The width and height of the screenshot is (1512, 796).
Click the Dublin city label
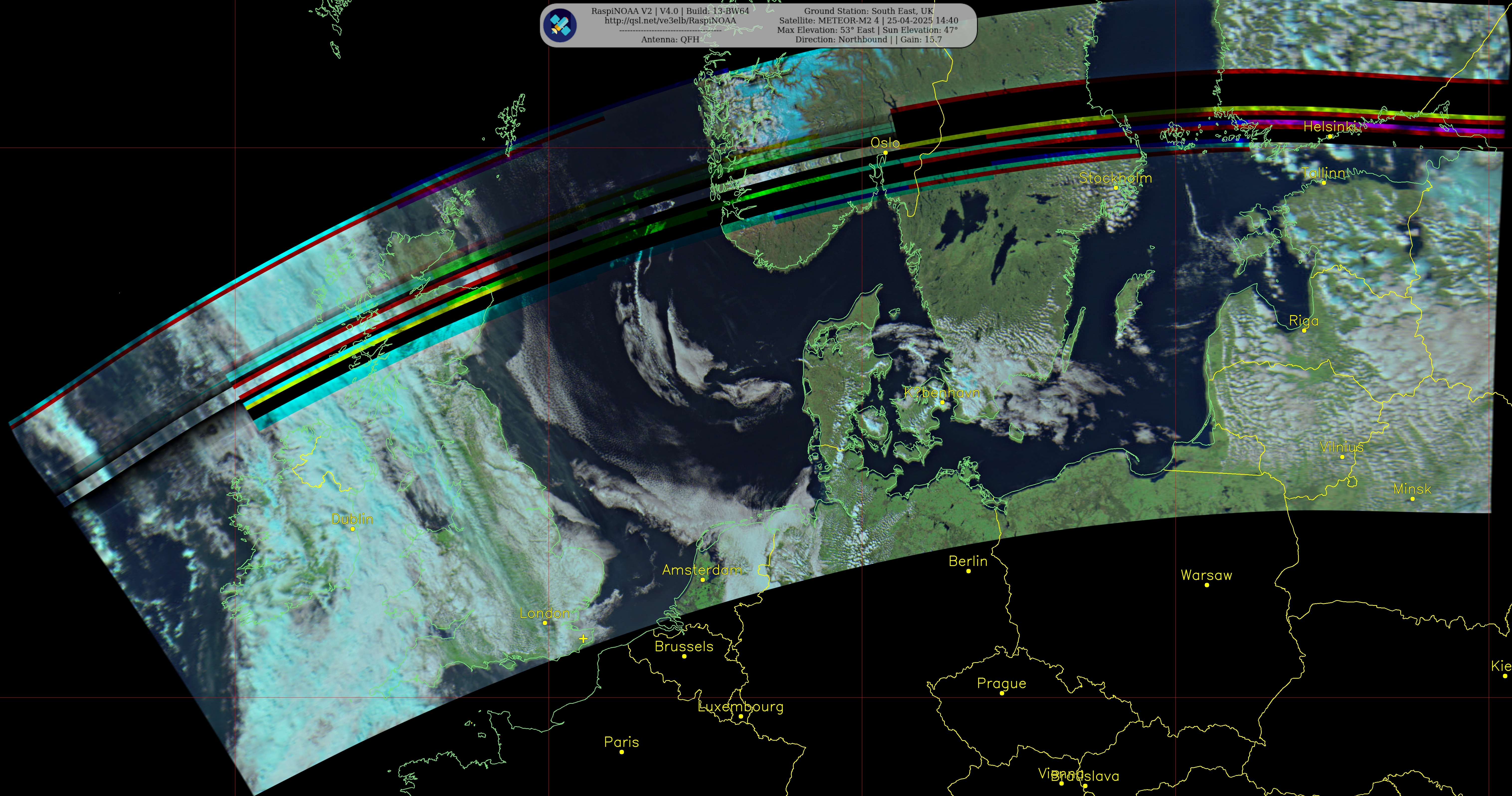352,519
